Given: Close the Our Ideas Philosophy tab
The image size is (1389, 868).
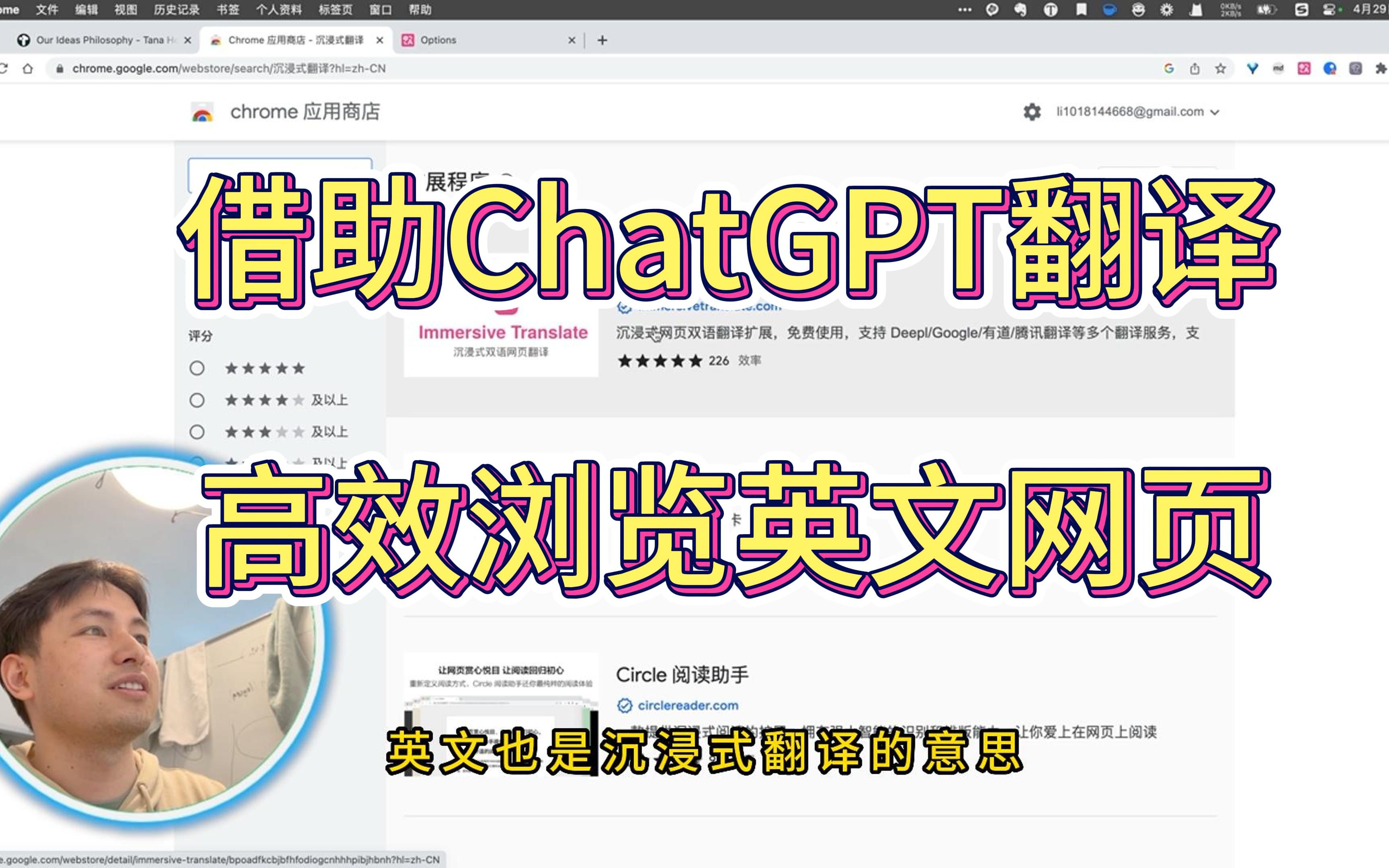Looking at the screenshot, I should (x=187, y=40).
